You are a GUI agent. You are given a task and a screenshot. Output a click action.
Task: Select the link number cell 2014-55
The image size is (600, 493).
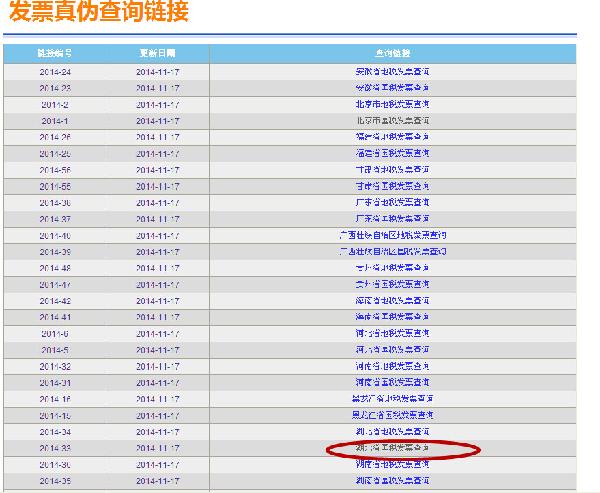coord(55,186)
